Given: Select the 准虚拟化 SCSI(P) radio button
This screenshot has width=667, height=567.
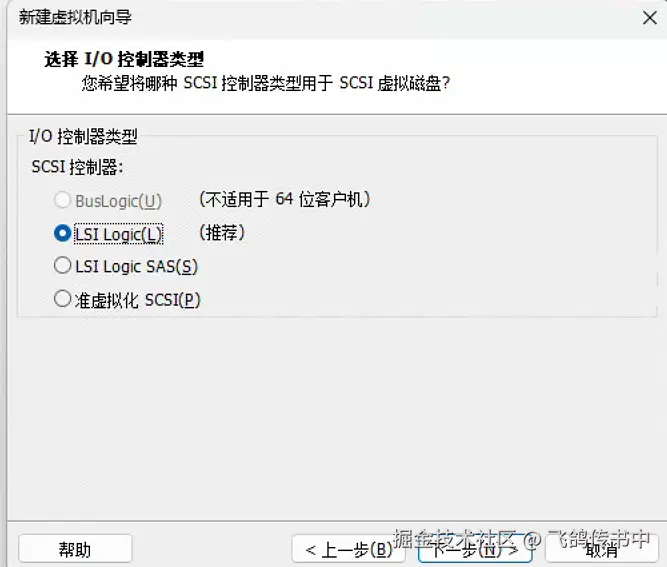Looking at the screenshot, I should [63, 299].
